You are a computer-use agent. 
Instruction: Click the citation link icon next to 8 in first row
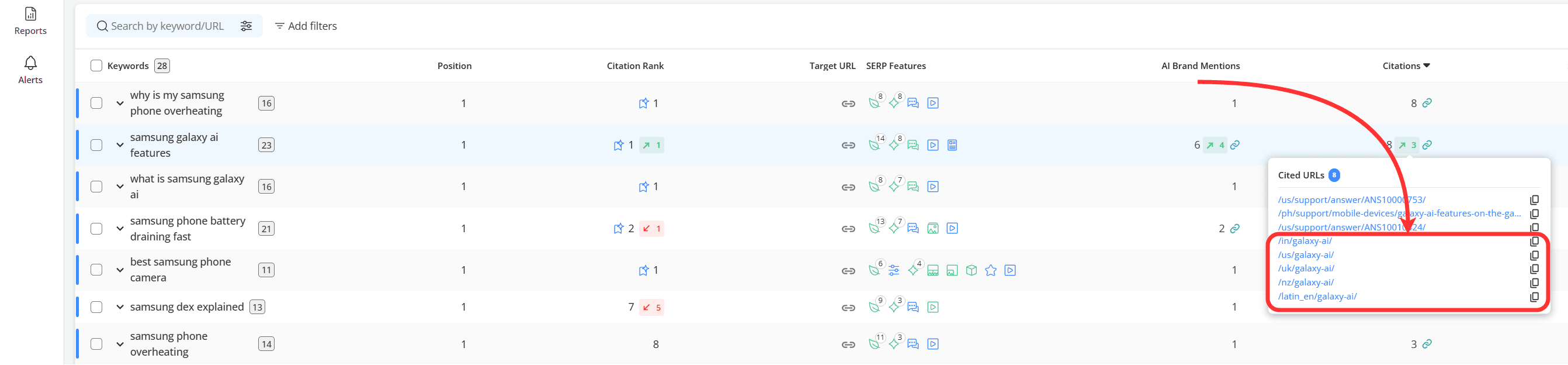tap(1427, 103)
